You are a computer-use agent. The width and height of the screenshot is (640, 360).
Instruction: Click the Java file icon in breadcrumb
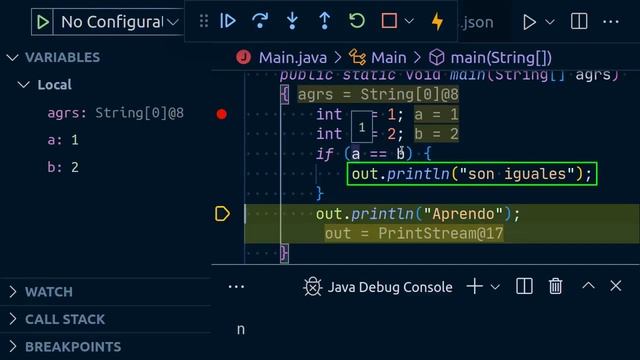(x=243, y=57)
